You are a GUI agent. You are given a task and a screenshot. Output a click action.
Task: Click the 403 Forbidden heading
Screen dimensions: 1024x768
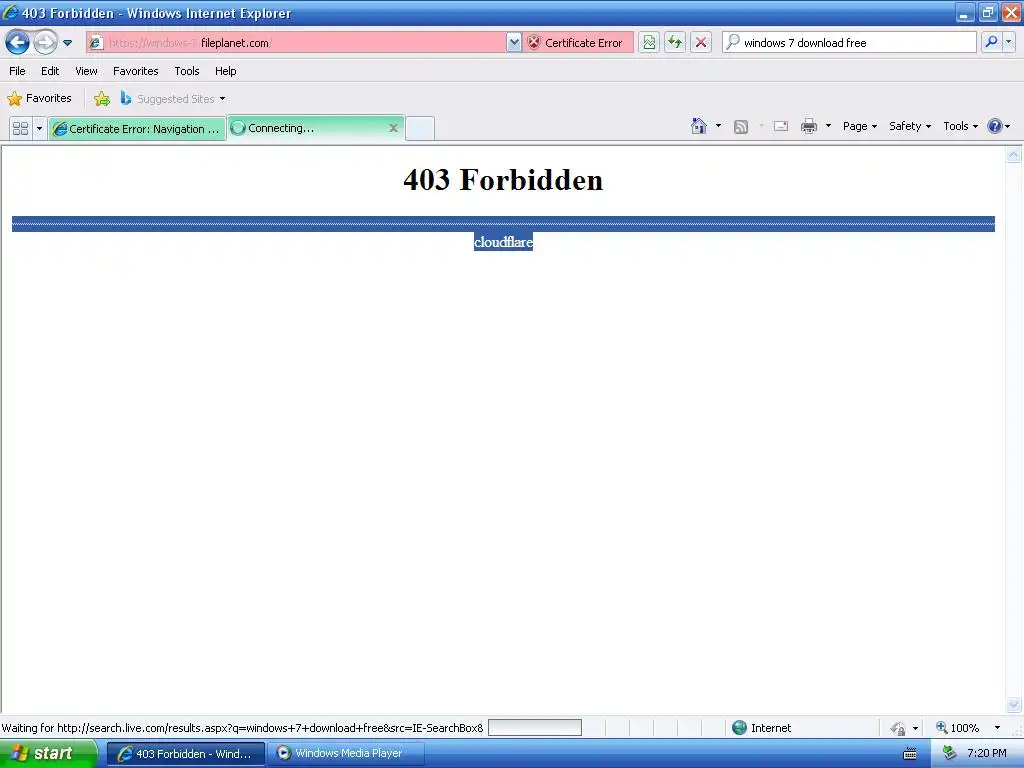(x=503, y=180)
